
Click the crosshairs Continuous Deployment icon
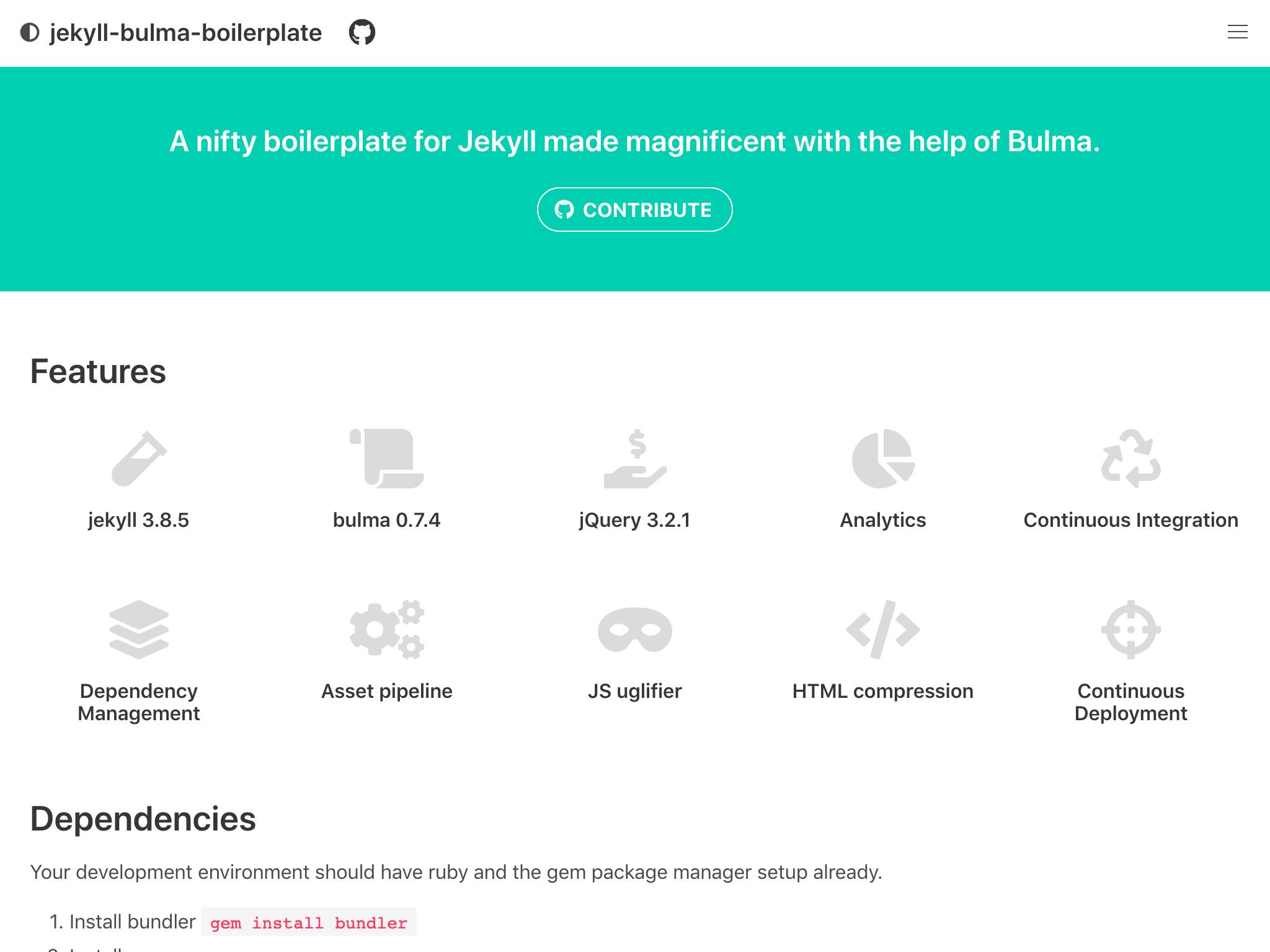(x=1131, y=630)
